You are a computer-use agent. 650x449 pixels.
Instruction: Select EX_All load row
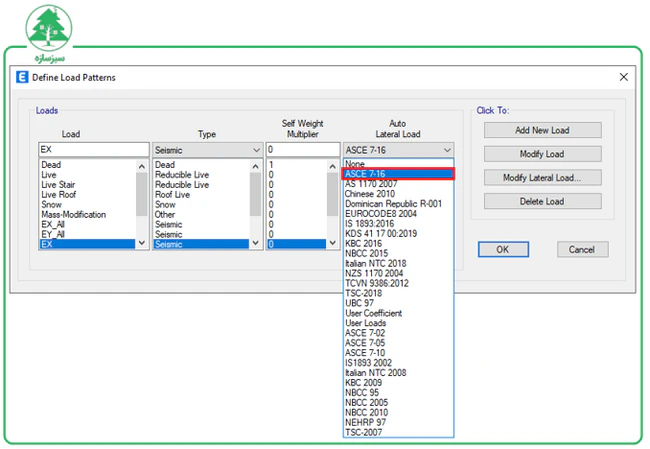(87, 224)
